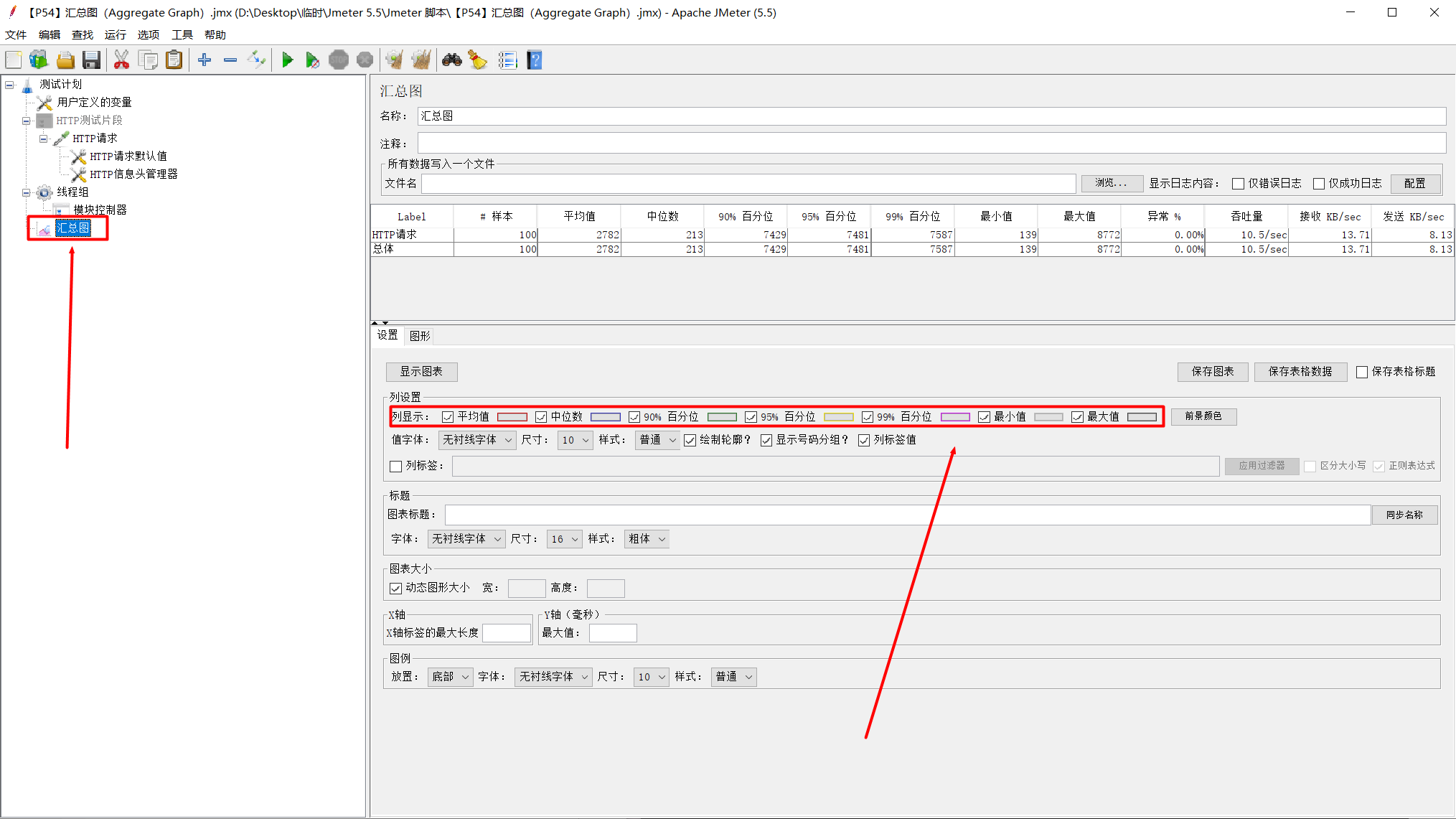
Task: Click the Templates toolbar icon
Action: (x=39, y=60)
